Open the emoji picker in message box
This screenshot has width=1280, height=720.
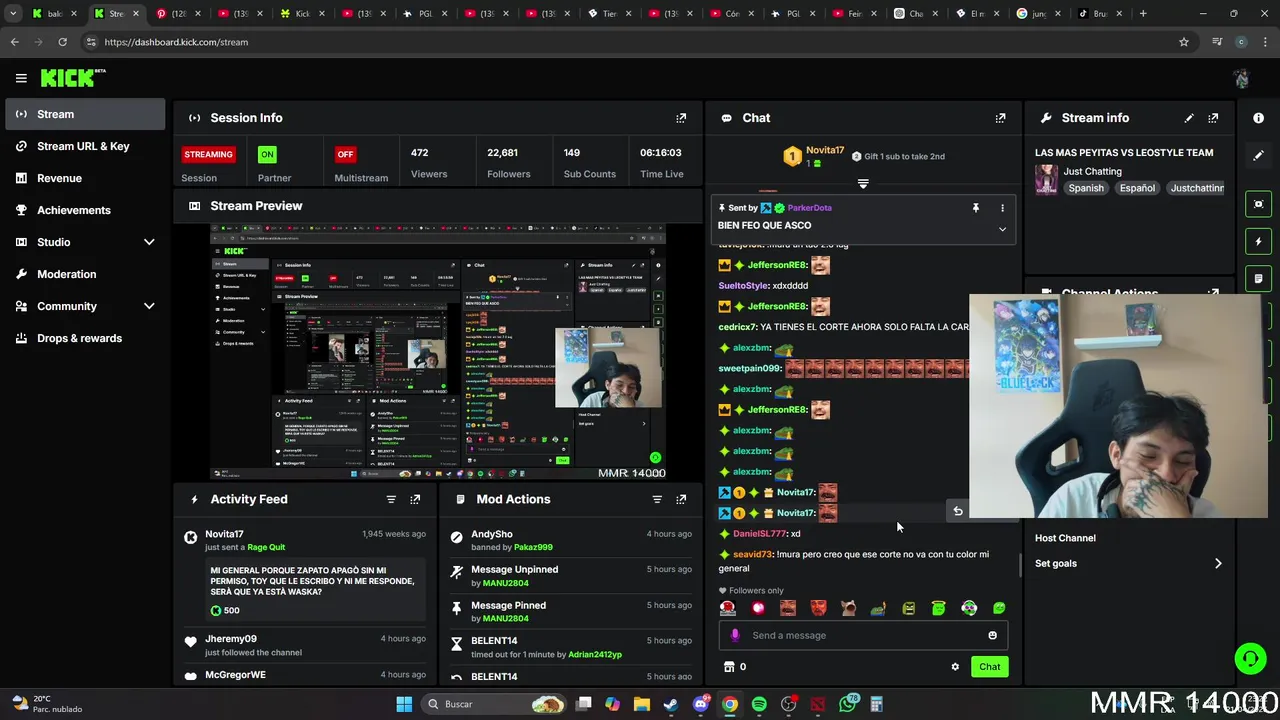coord(992,635)
